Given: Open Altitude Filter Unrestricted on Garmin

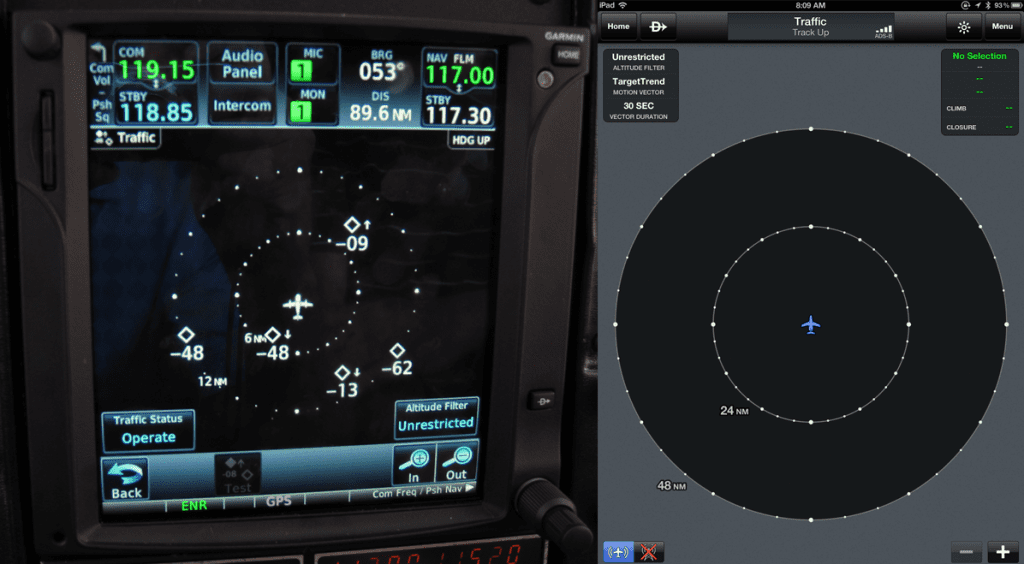Looking at the screenshot, I should 436,417.
